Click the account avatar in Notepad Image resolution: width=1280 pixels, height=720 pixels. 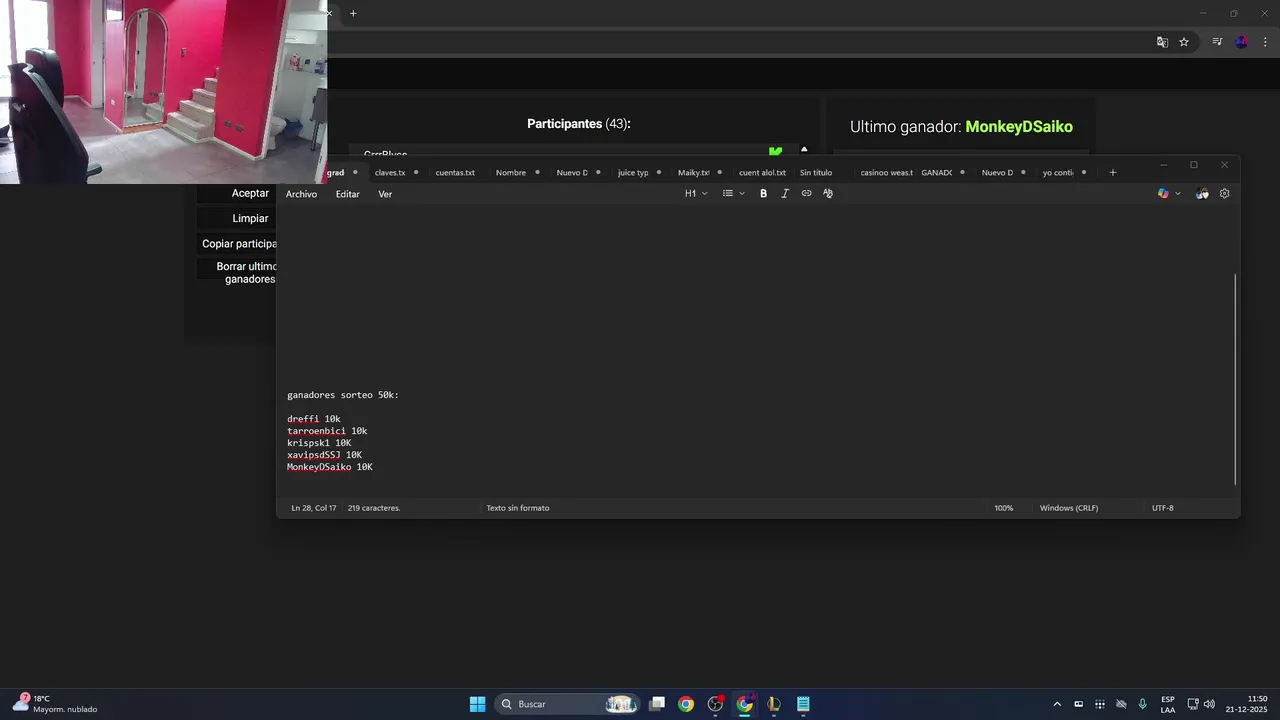click(1202, 194)
